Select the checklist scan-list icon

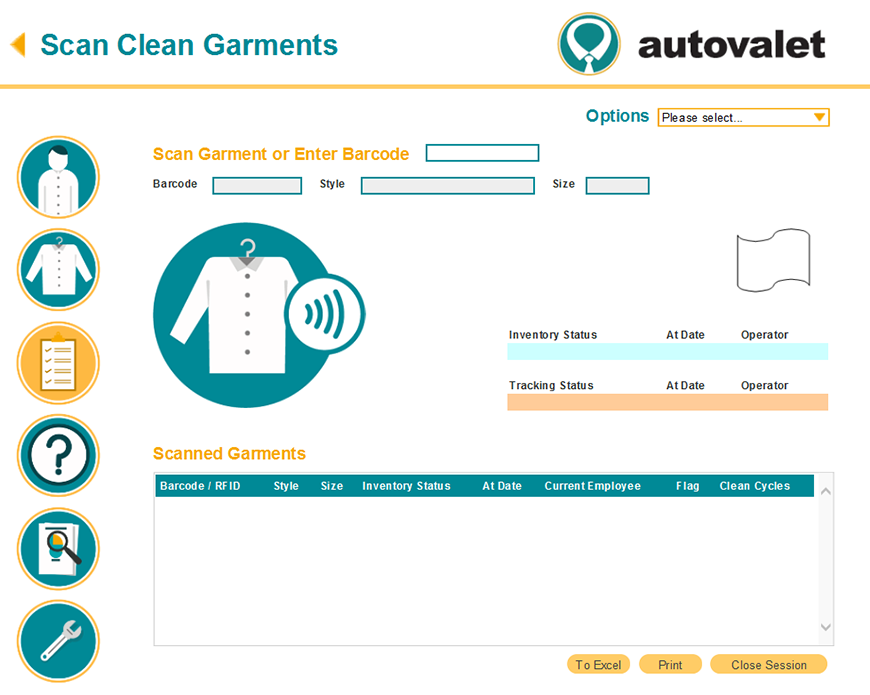[x=57, y=363]
